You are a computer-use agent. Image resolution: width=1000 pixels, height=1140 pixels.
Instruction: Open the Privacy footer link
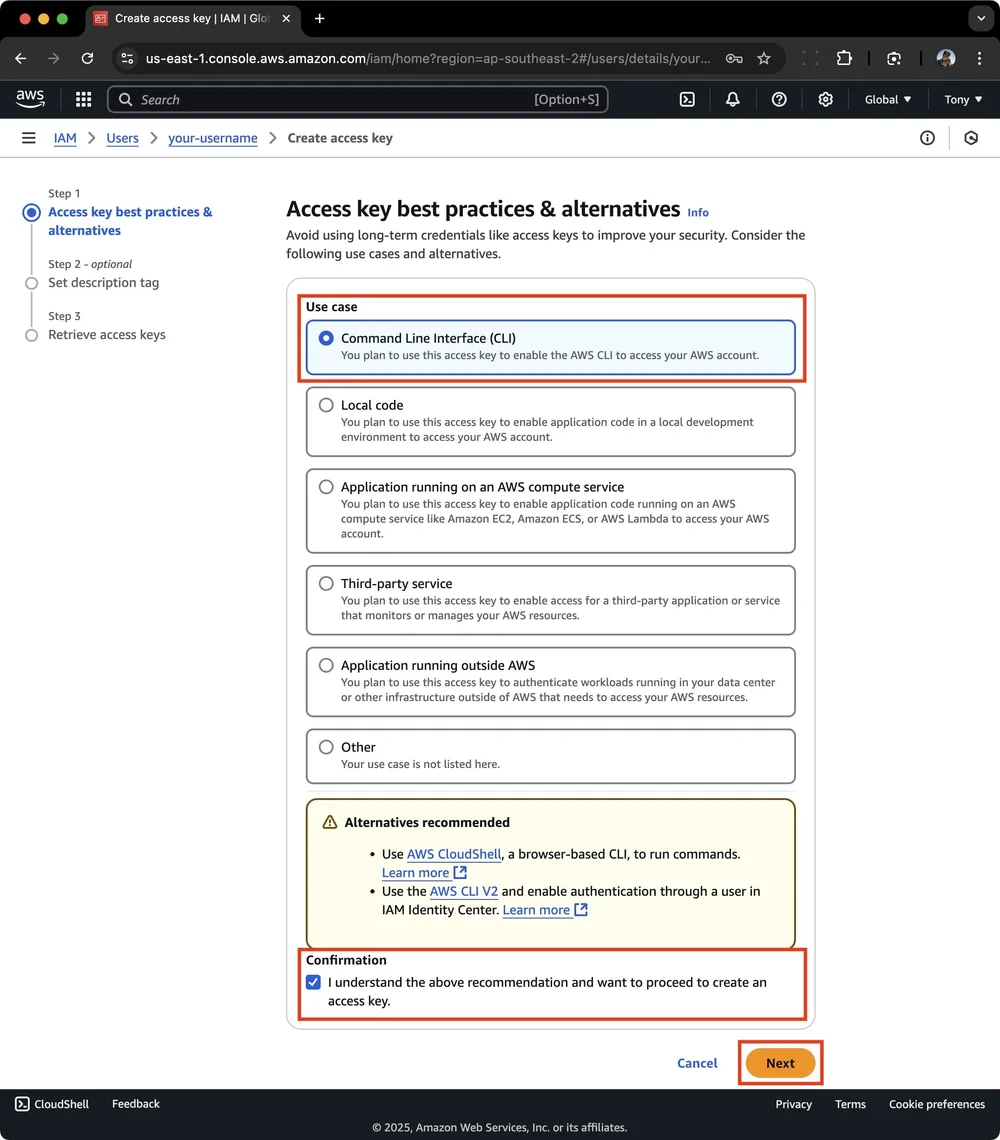(793, 1104)
